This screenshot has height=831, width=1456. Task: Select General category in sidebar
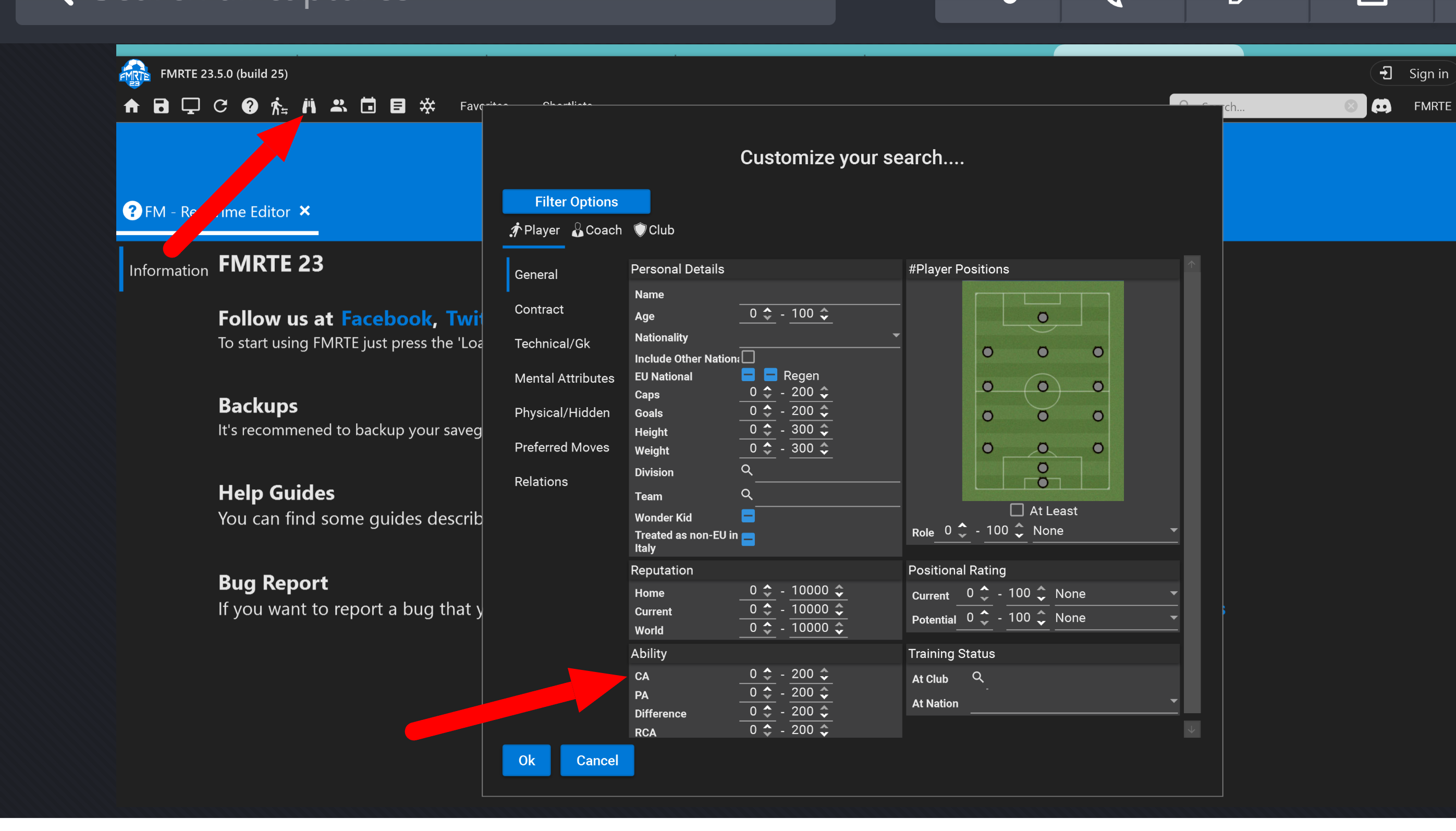pyautogui.click(x=536, y=275)
